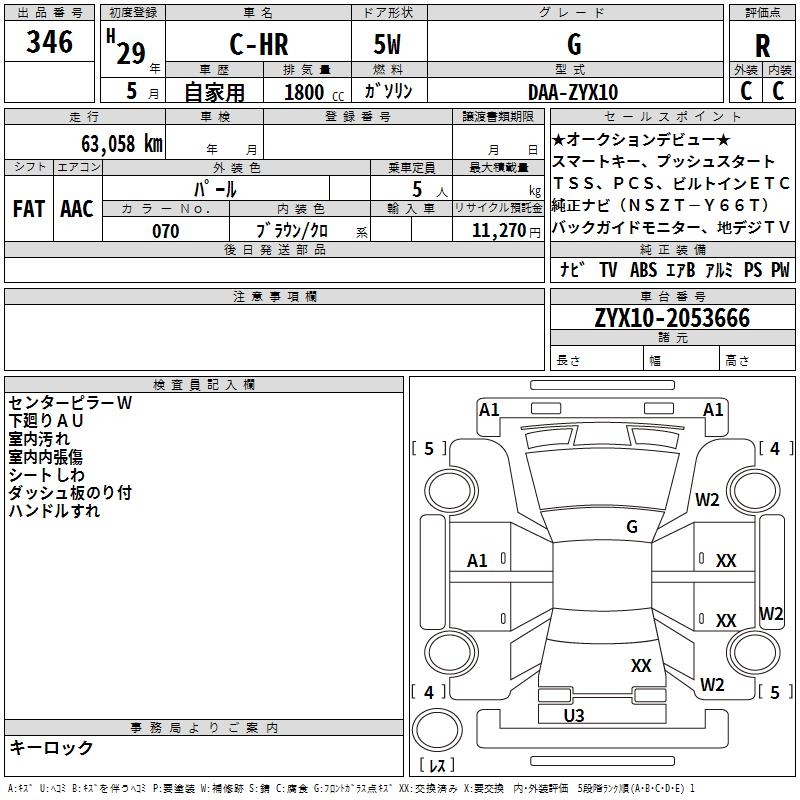
Task: Select the ★オークションデビュー★ sales point line
Action: (641, 139)
